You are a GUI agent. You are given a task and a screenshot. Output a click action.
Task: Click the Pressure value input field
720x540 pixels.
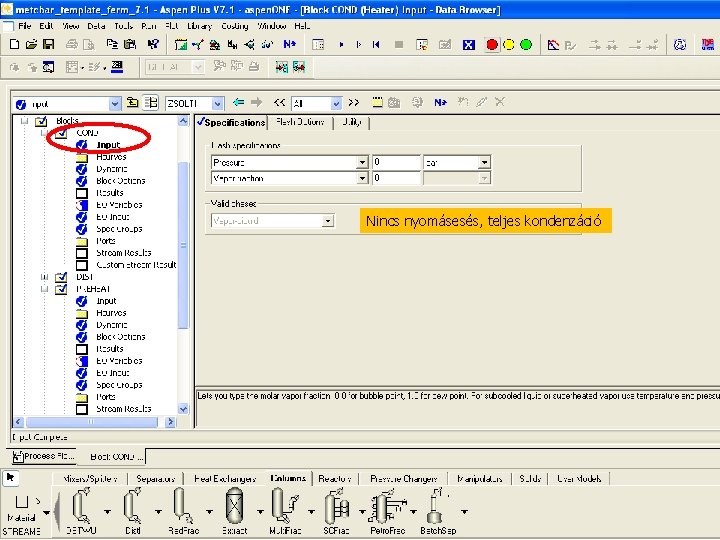pos(395,162)
